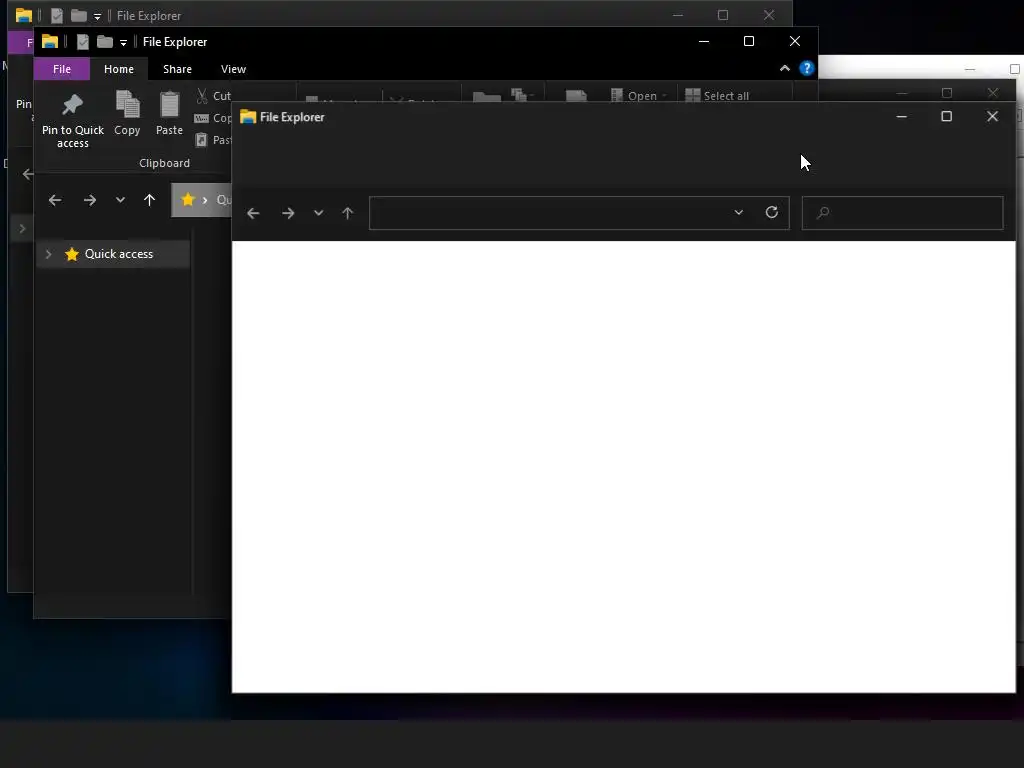The width and height of the screenshot is (1024, 768).
Task: Click Pin to Quick access in the ribbon
Action: point(72,120)
